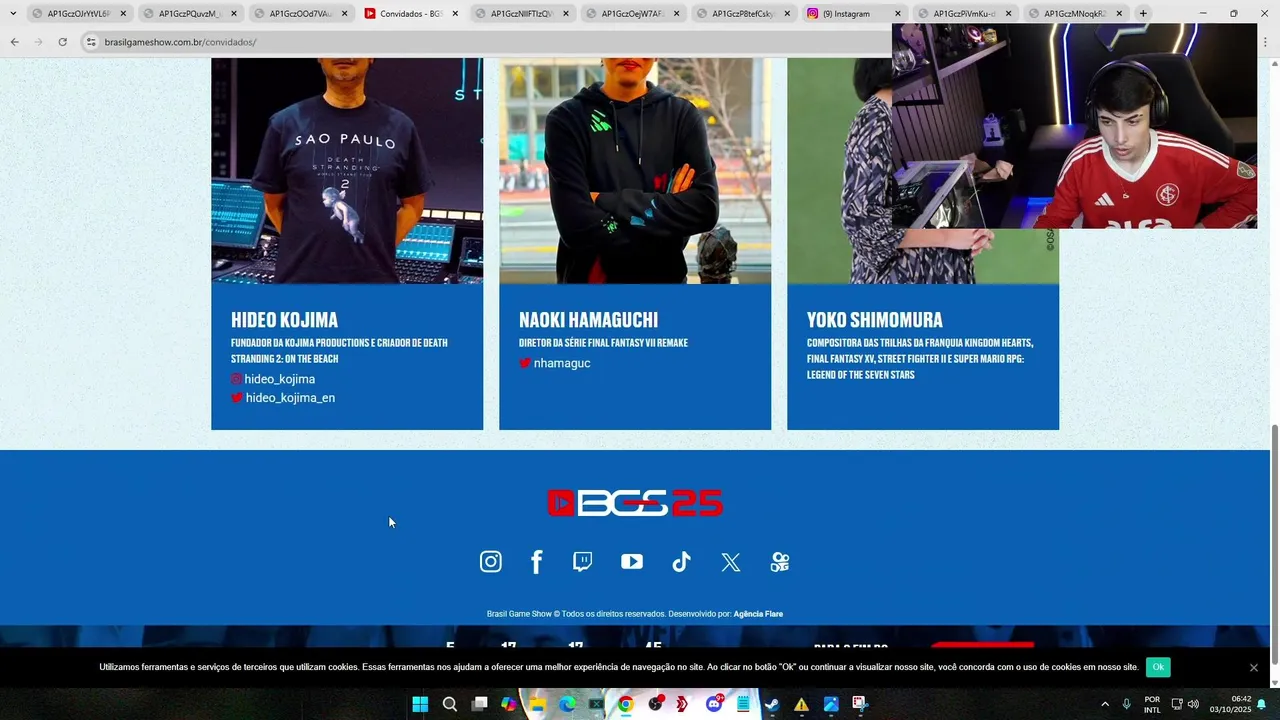Open volume control in system tray
This screenshot has width=1280, height=720.
pos(1193,704)
